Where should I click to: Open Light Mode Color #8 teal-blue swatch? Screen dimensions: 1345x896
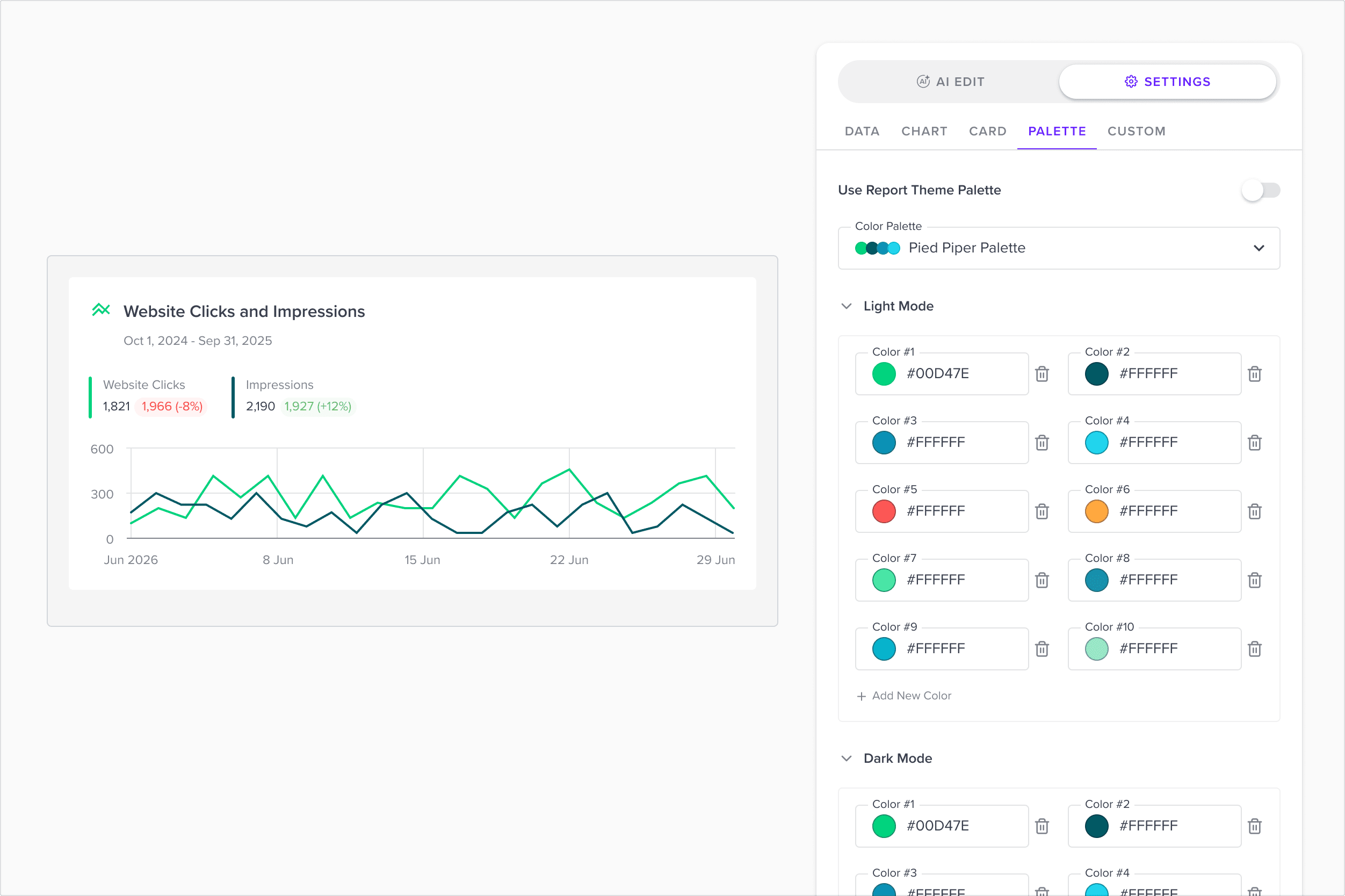(x=1096, y=580)
